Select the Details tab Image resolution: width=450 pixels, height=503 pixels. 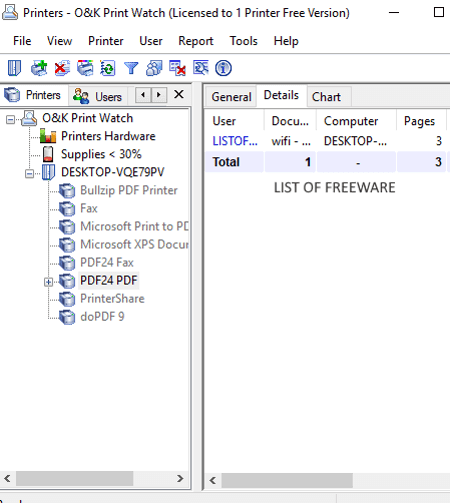tap(281, 95)
